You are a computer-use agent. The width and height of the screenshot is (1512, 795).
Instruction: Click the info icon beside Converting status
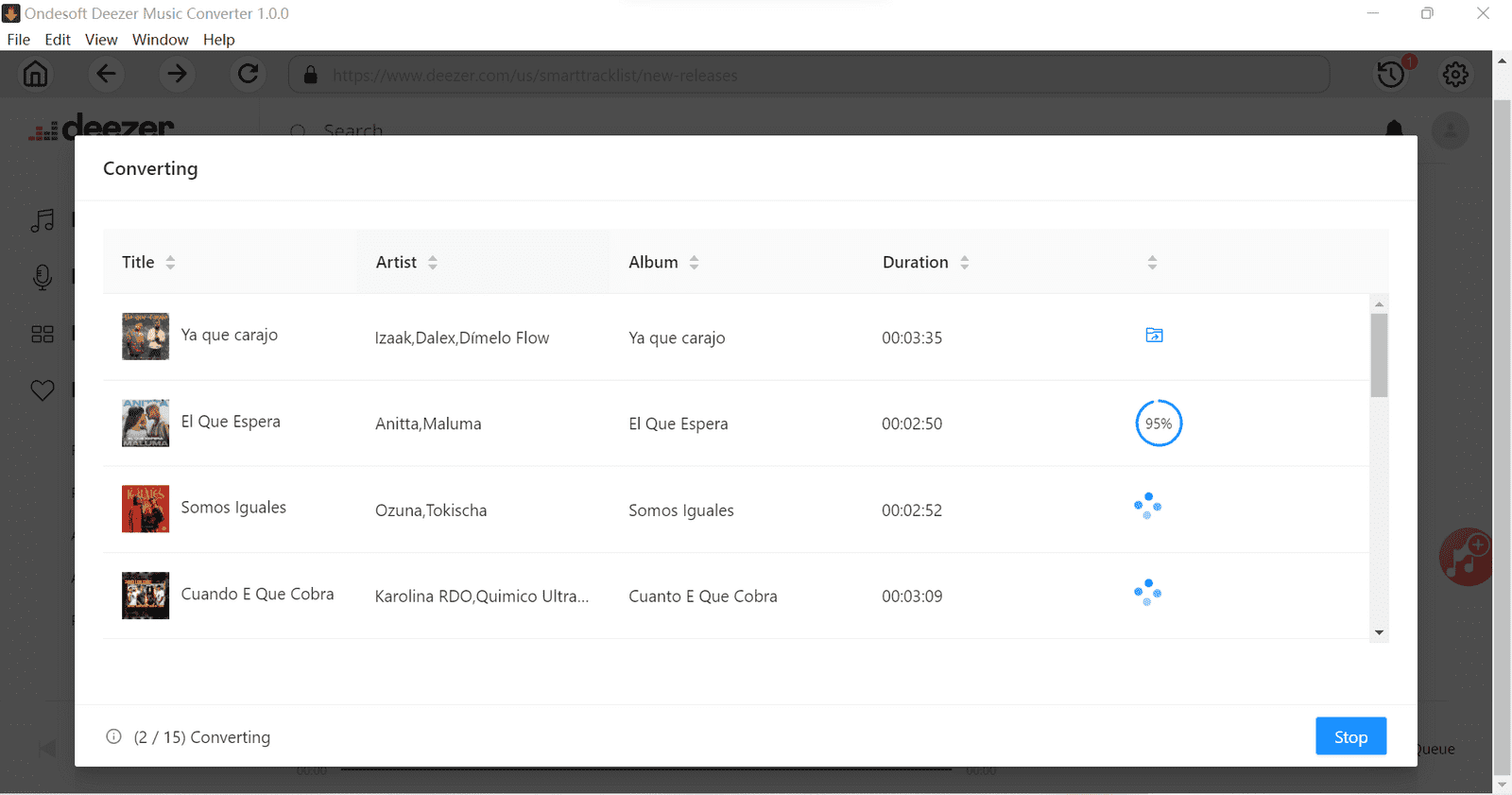[113, 736]
